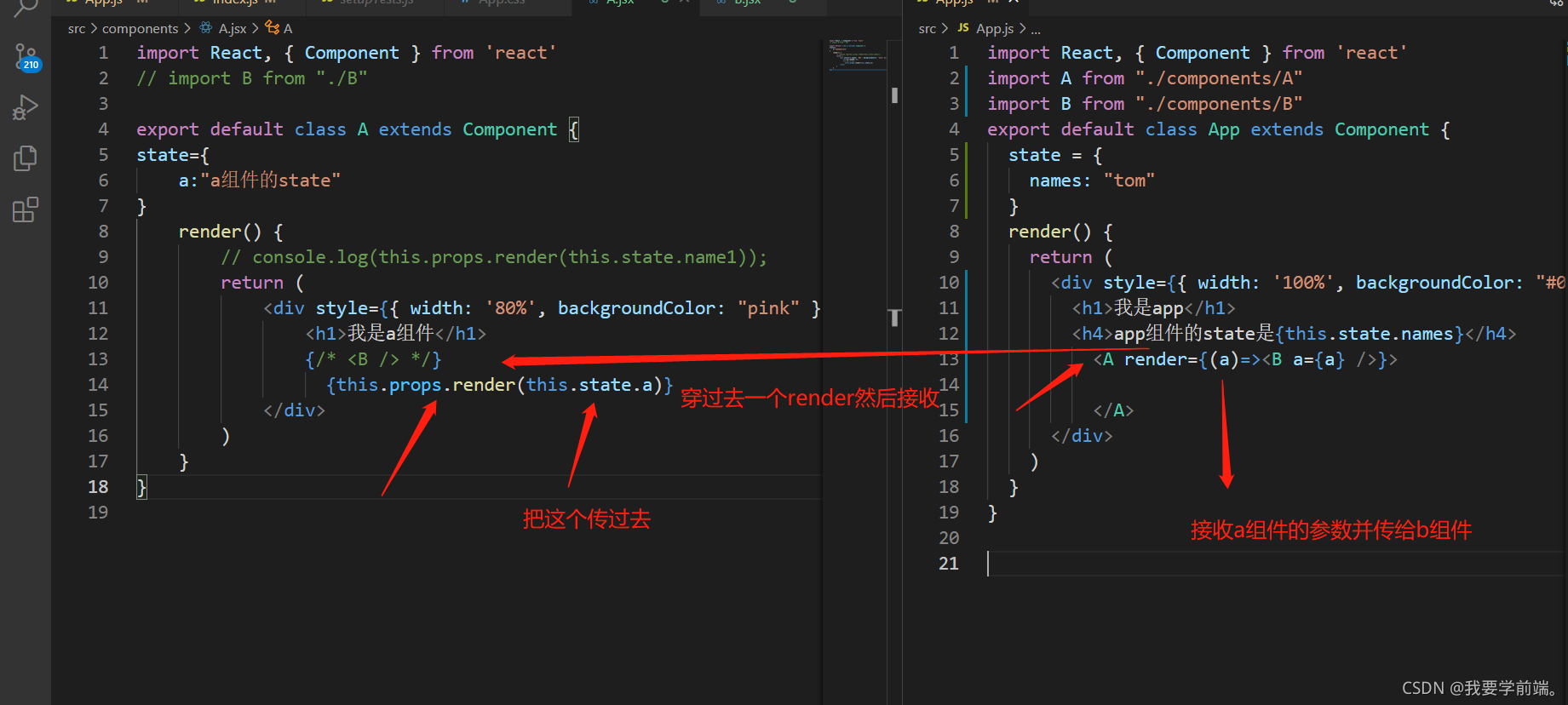Open the '...' symbol breadcrumb in App.js
Viewport: 1568px width, 705px height.
click(x=1036, y=29)
